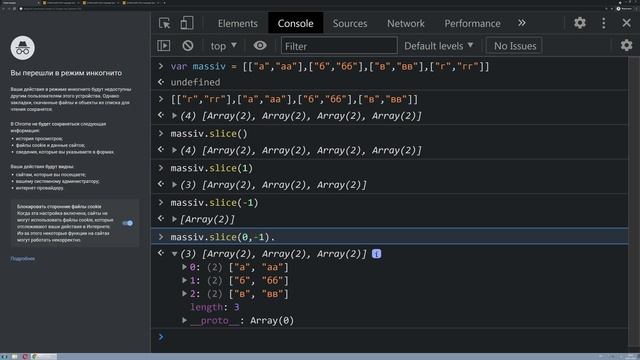Open DevTools settings gear in top bar
Viewport: 640px width, 360px height.
[x=580, y=23]
